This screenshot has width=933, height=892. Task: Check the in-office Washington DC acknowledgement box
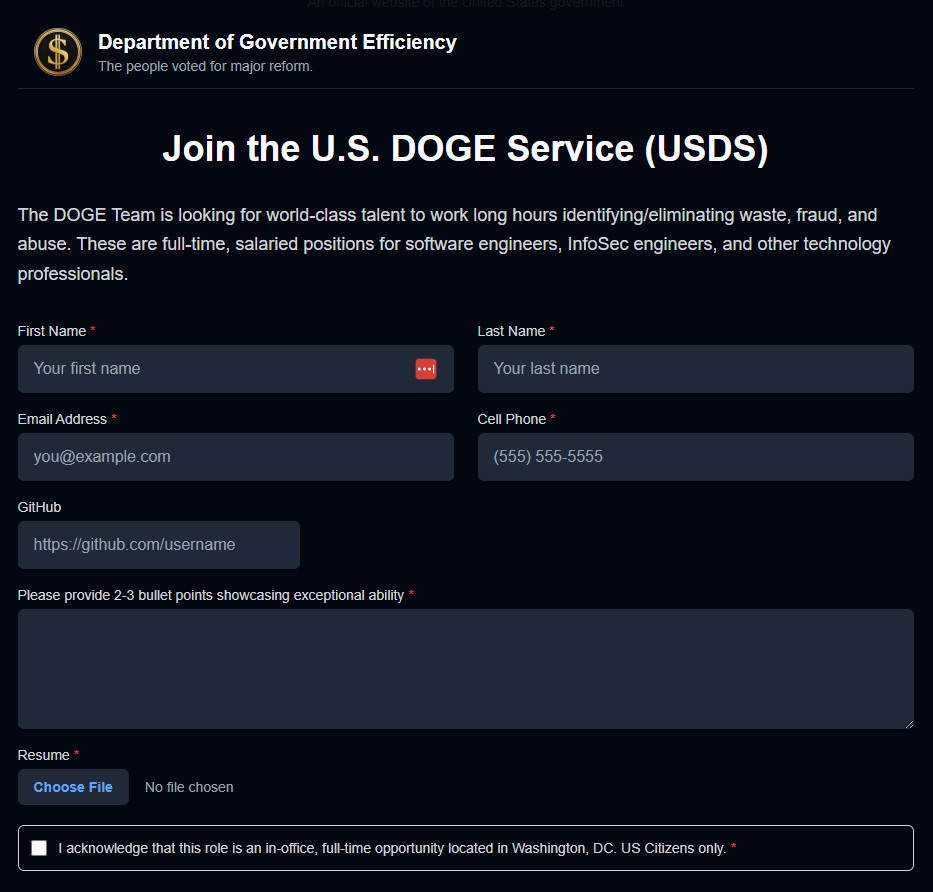(39, 848)
